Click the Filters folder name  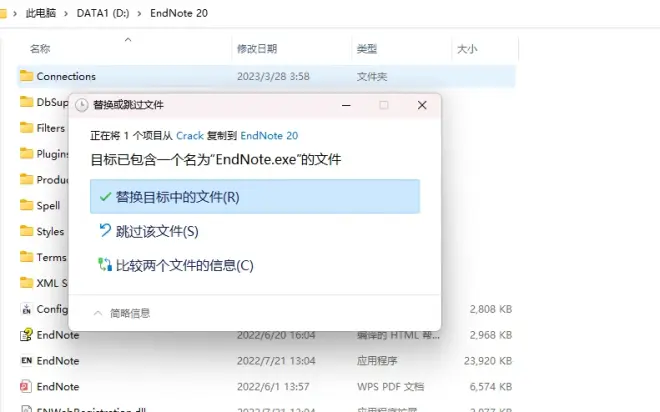[x=51, y=128]
